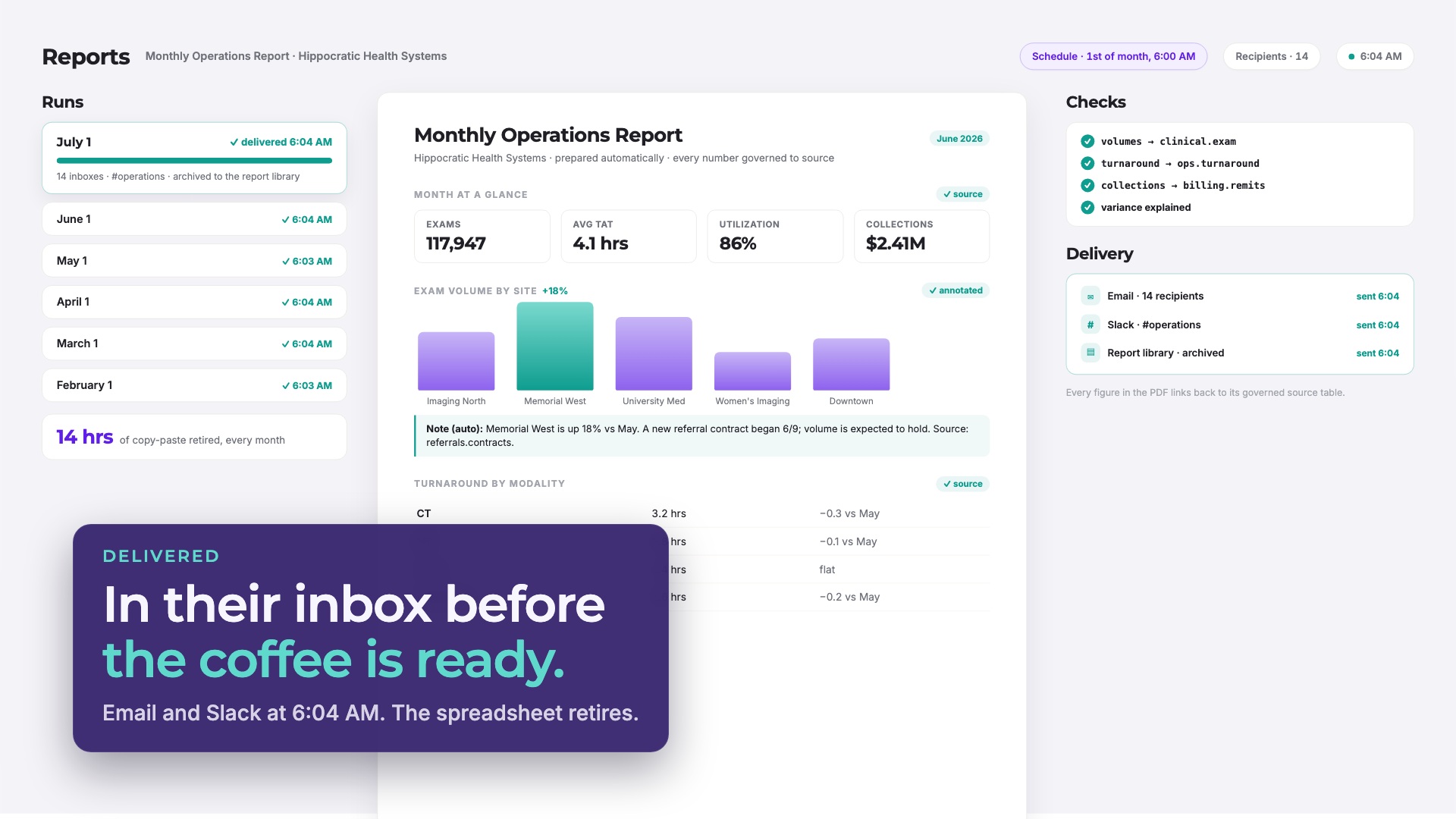Click the check icon beside variance explained

pyautogui.click(x=1087, y=207)
